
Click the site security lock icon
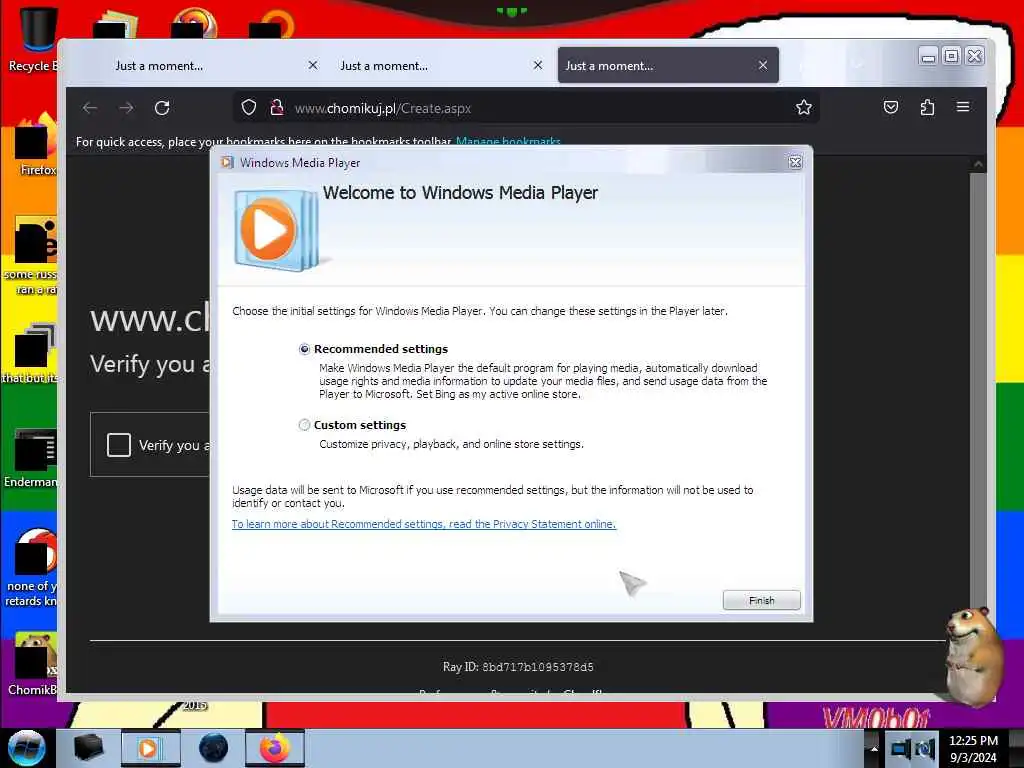click(x=277, y=108)
